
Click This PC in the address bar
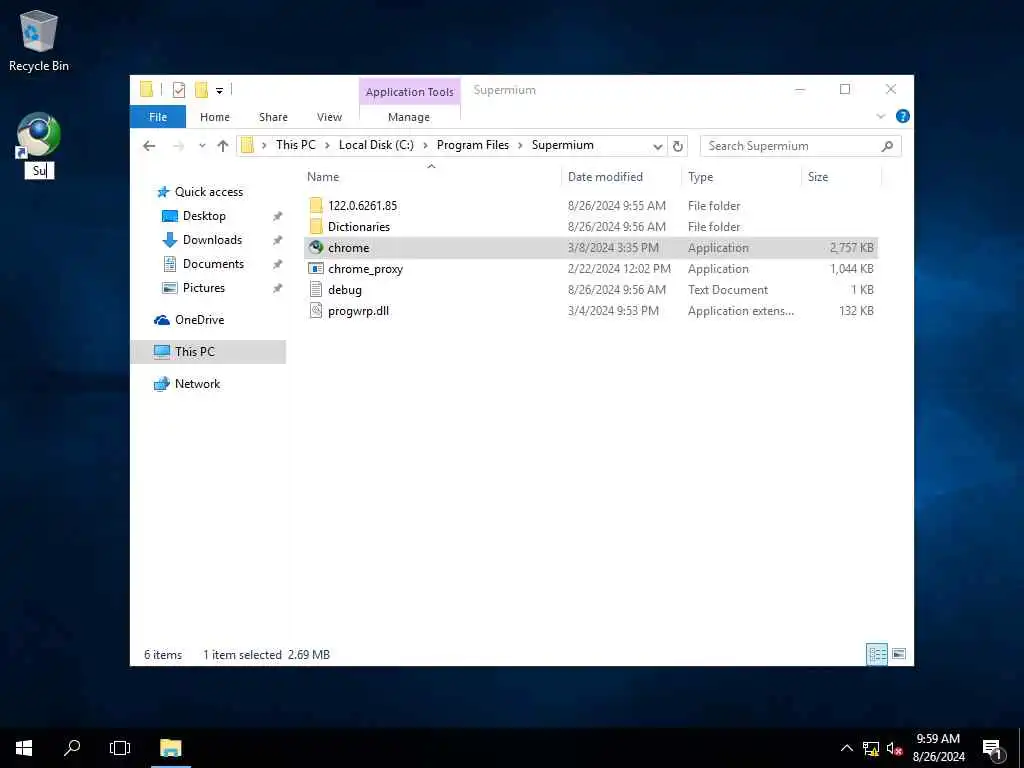click(x=295, y=145)
